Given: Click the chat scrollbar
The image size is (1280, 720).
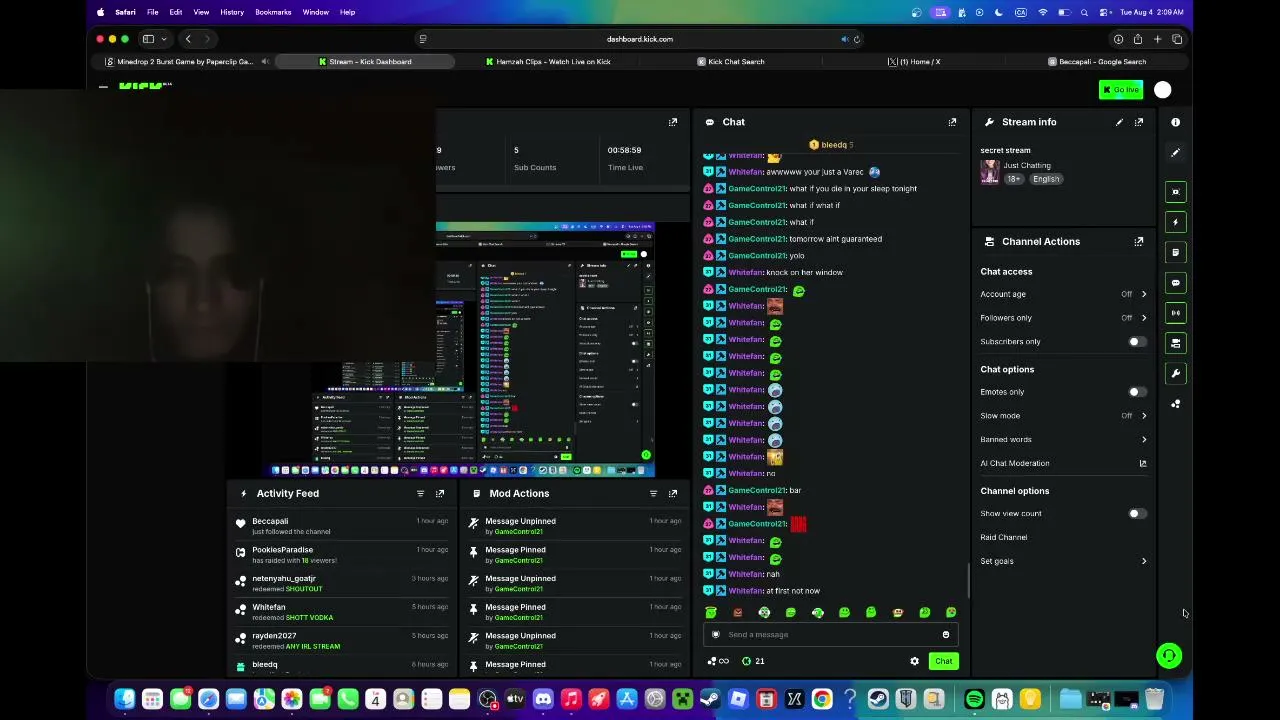Looking at the screenshot, I should 968,579.
